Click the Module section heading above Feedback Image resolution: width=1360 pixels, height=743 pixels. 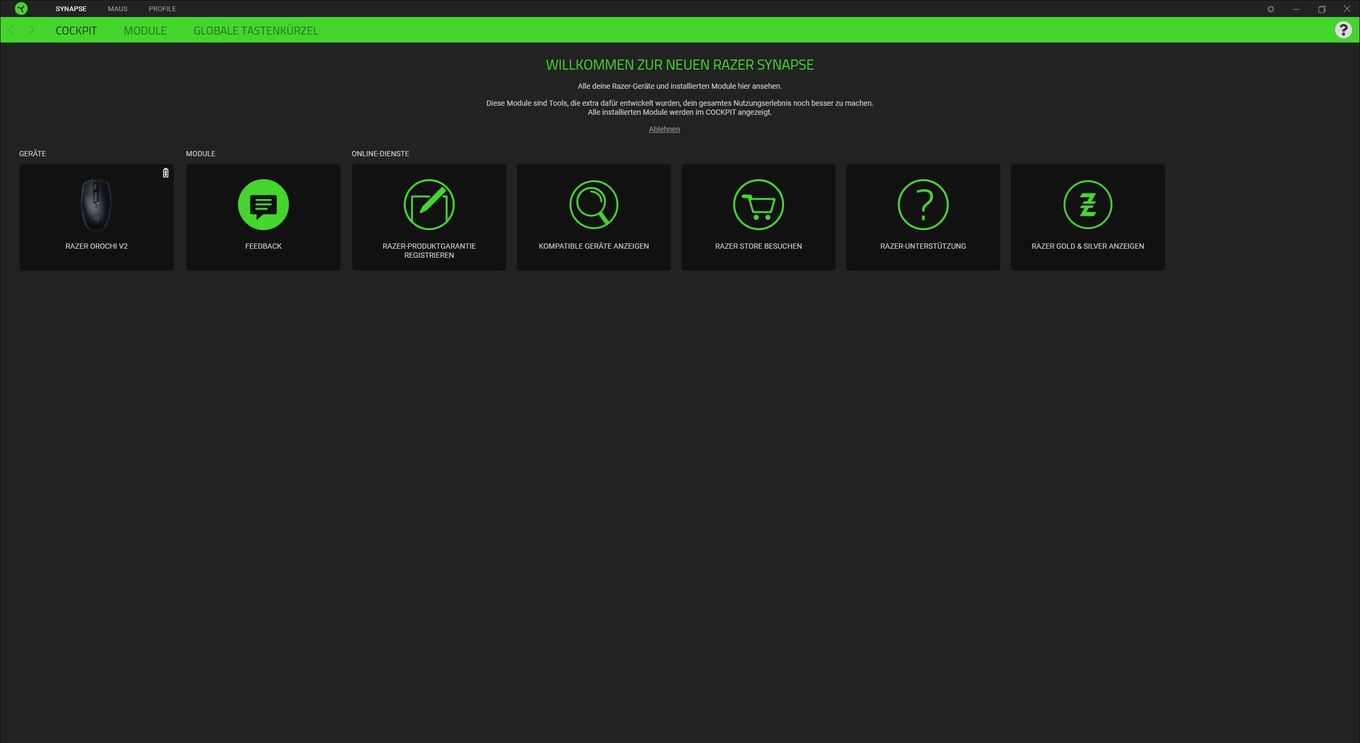point(201,154)
